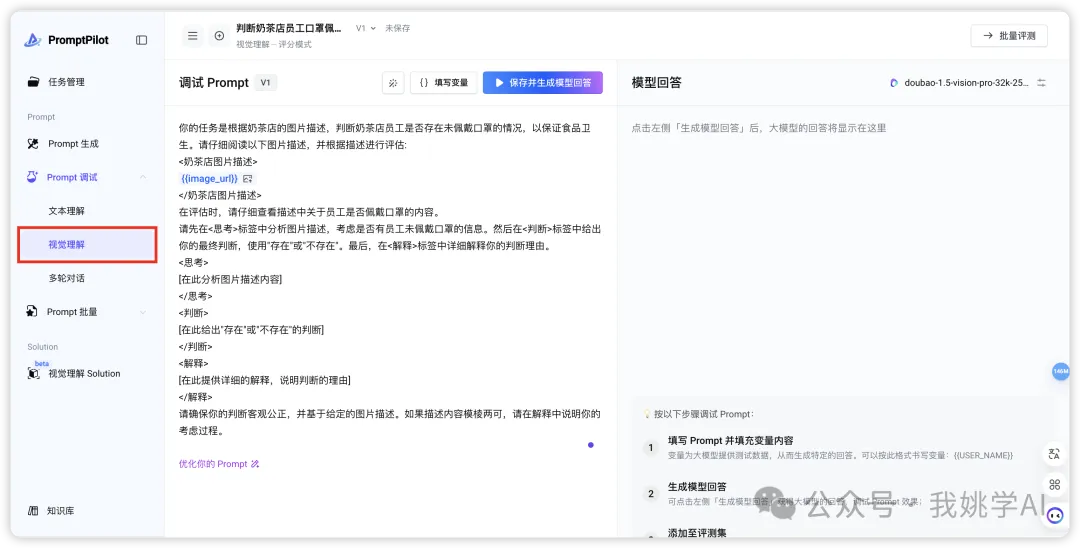Click 保存并生成模型回答 button
The image size is (1080, 548).
[543, 83]
